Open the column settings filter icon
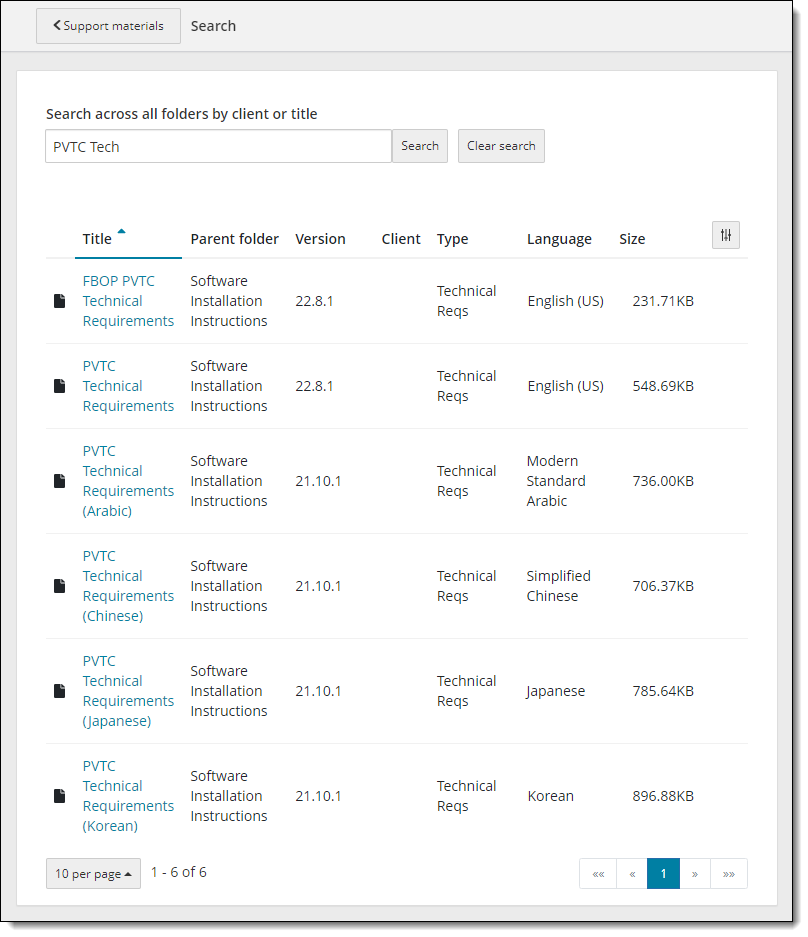 (726, 235)
